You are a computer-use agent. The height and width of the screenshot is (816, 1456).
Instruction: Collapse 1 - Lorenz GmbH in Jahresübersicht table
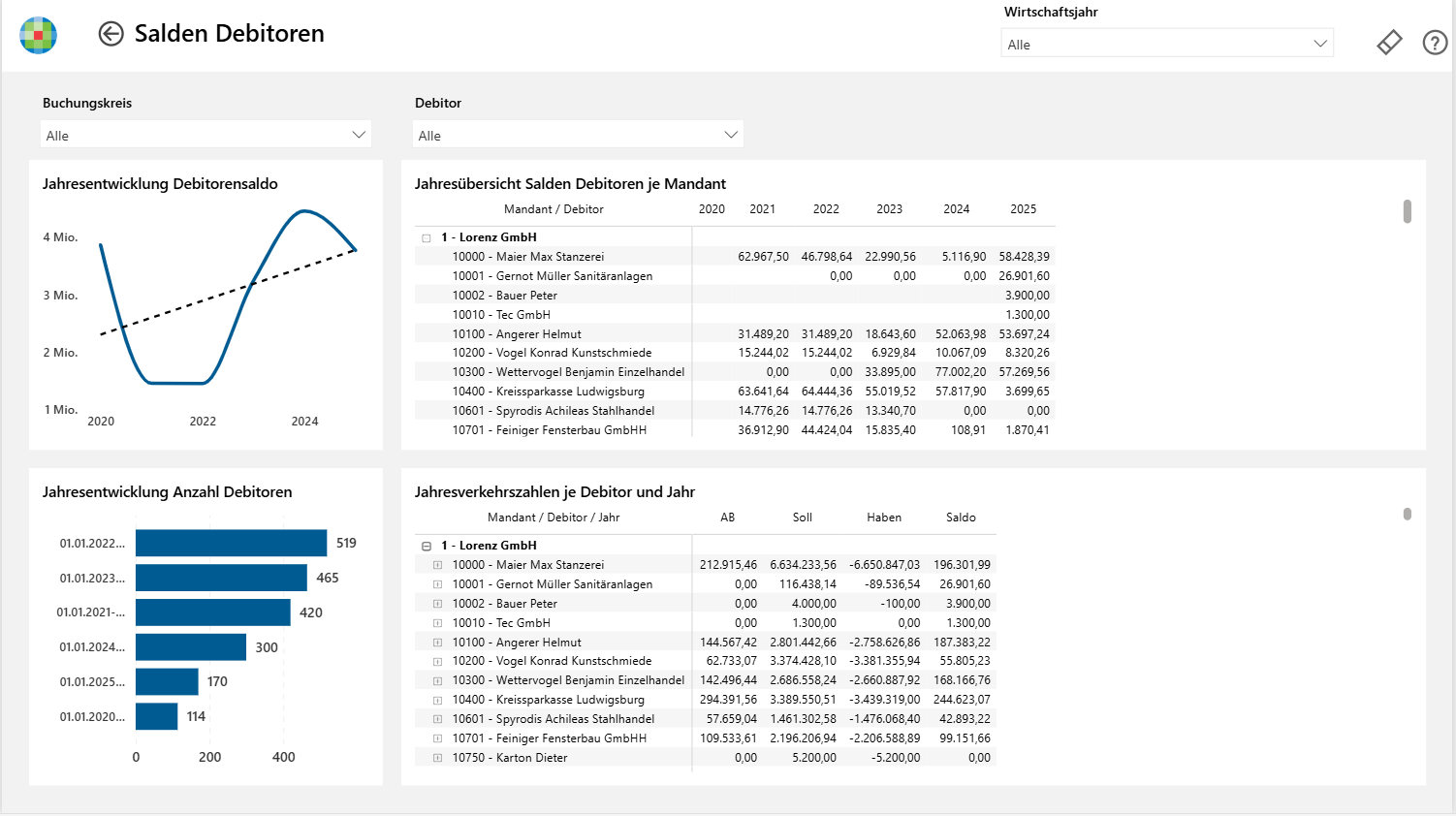click(x=427, y=237)
